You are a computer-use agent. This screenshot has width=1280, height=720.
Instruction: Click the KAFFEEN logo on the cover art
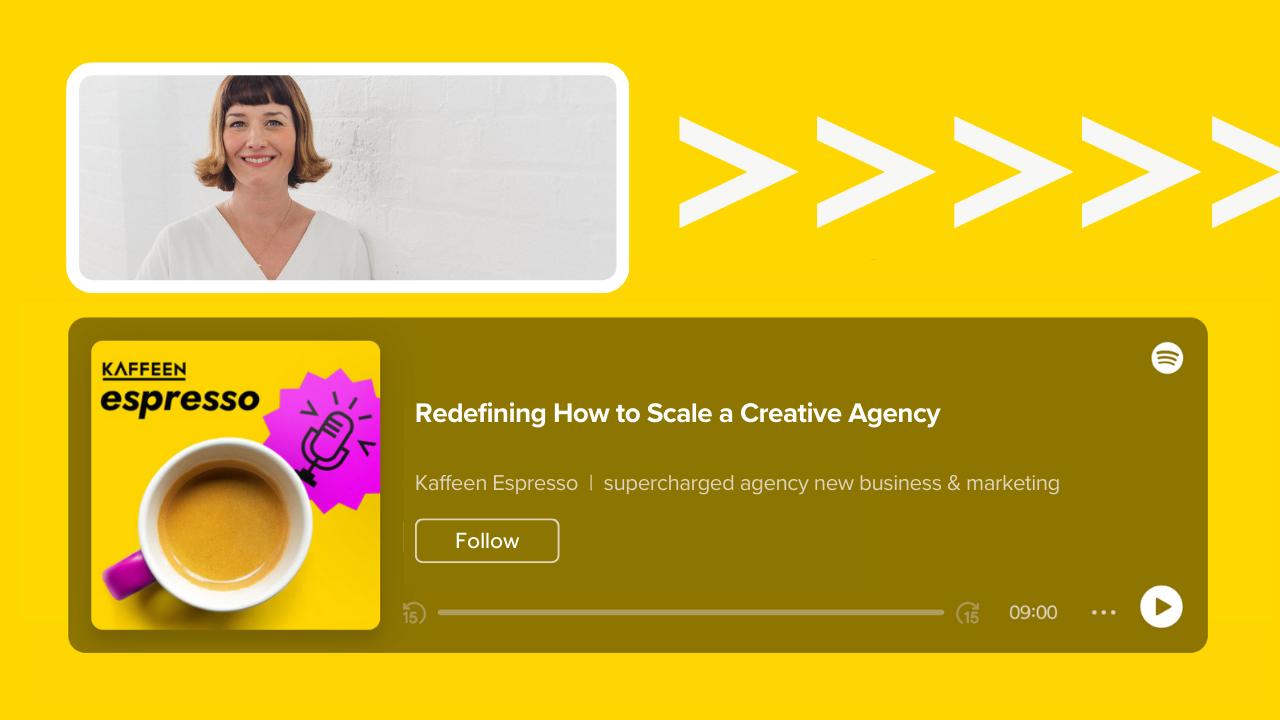pyautogui.click(x=144, y=370)
